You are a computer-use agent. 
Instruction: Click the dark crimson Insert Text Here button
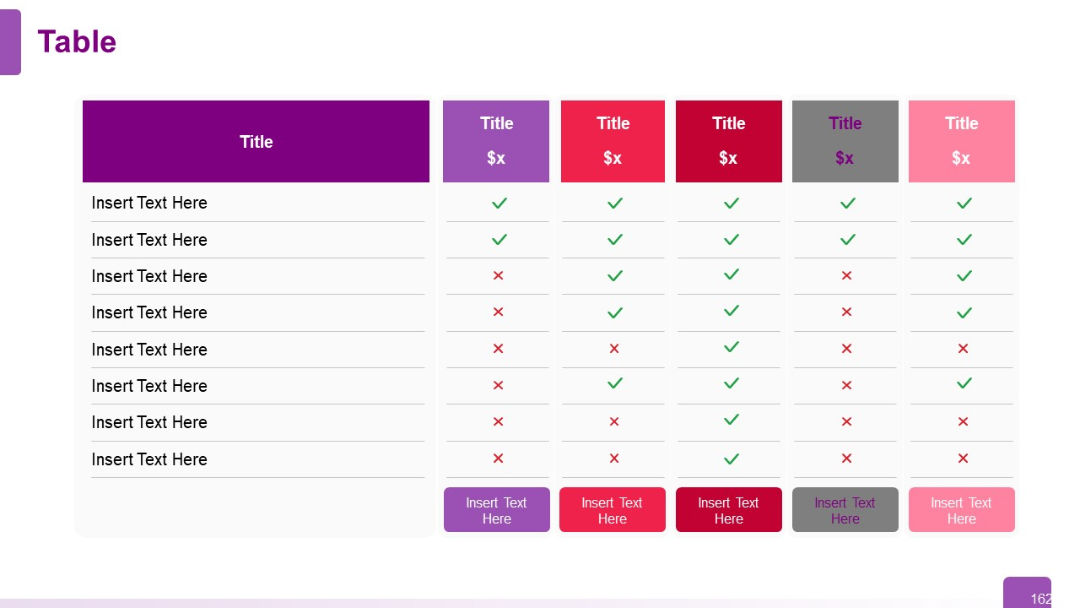click(x=729, y=510)
